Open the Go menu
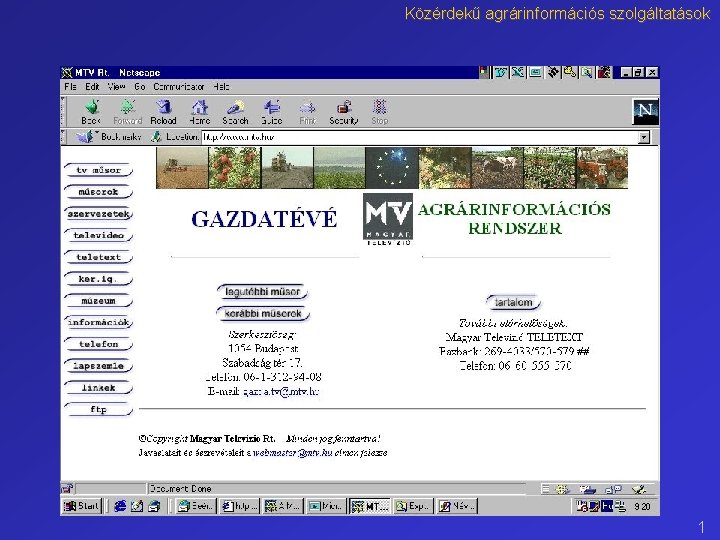The width and height of the screenshot is (720, 540). (x=140, y=86)
